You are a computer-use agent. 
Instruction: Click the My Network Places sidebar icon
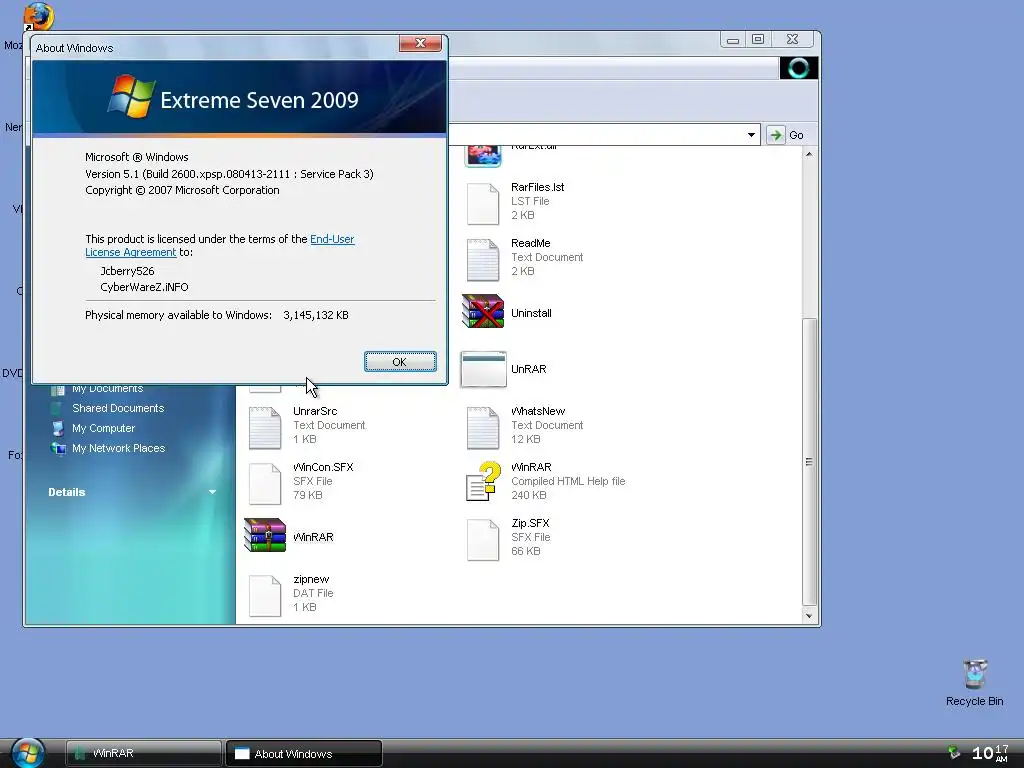58,449
